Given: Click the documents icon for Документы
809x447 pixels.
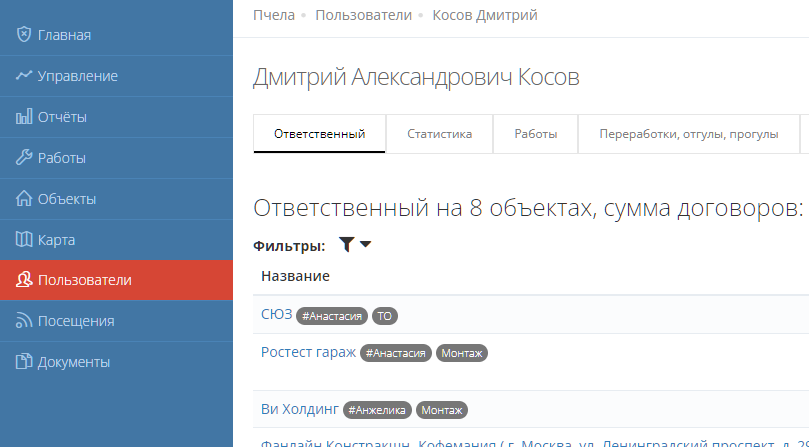Looking at the screenshot, I should tap(24, 362).
